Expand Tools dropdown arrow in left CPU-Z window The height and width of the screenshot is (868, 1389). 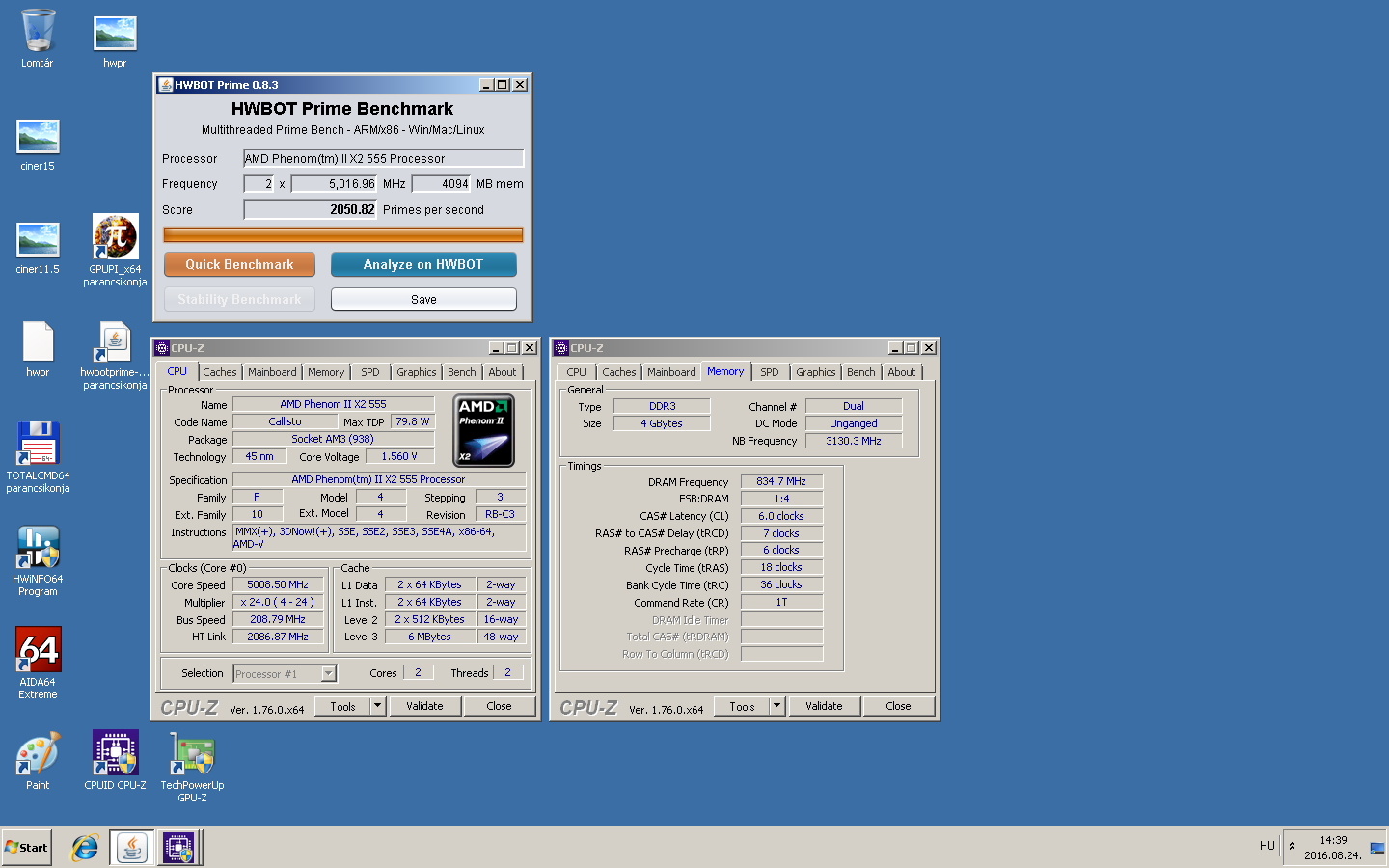tap(378, 706)
